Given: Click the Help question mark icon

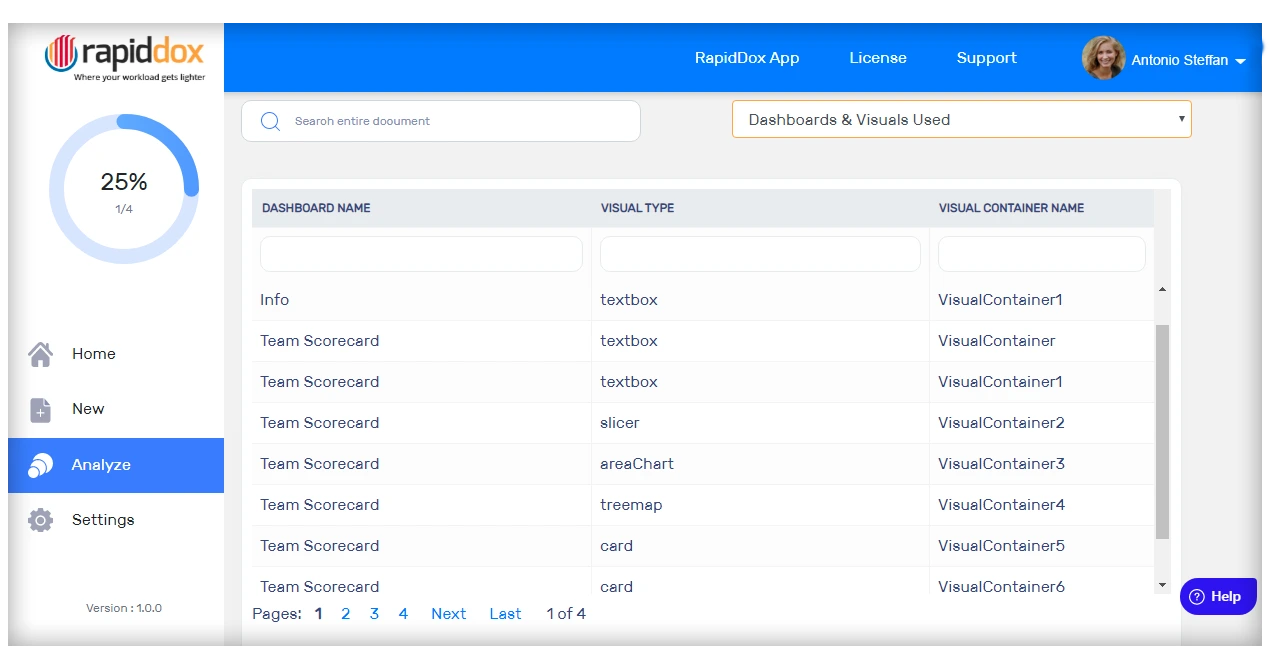Looking at the screenshot, I should (x=1197, y=596).
